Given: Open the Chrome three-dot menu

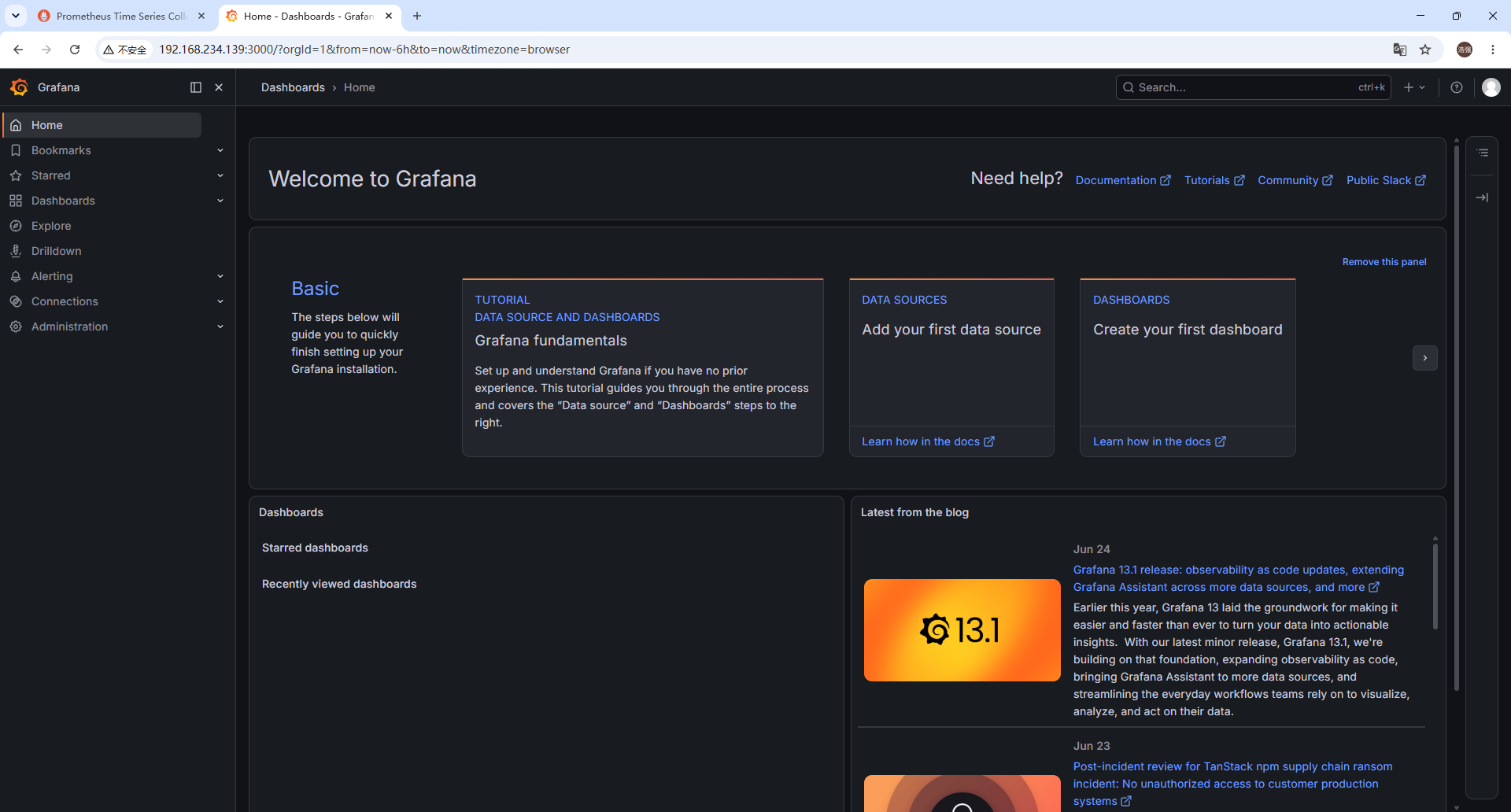Looking at the screenshot, I should [1493, 50].
